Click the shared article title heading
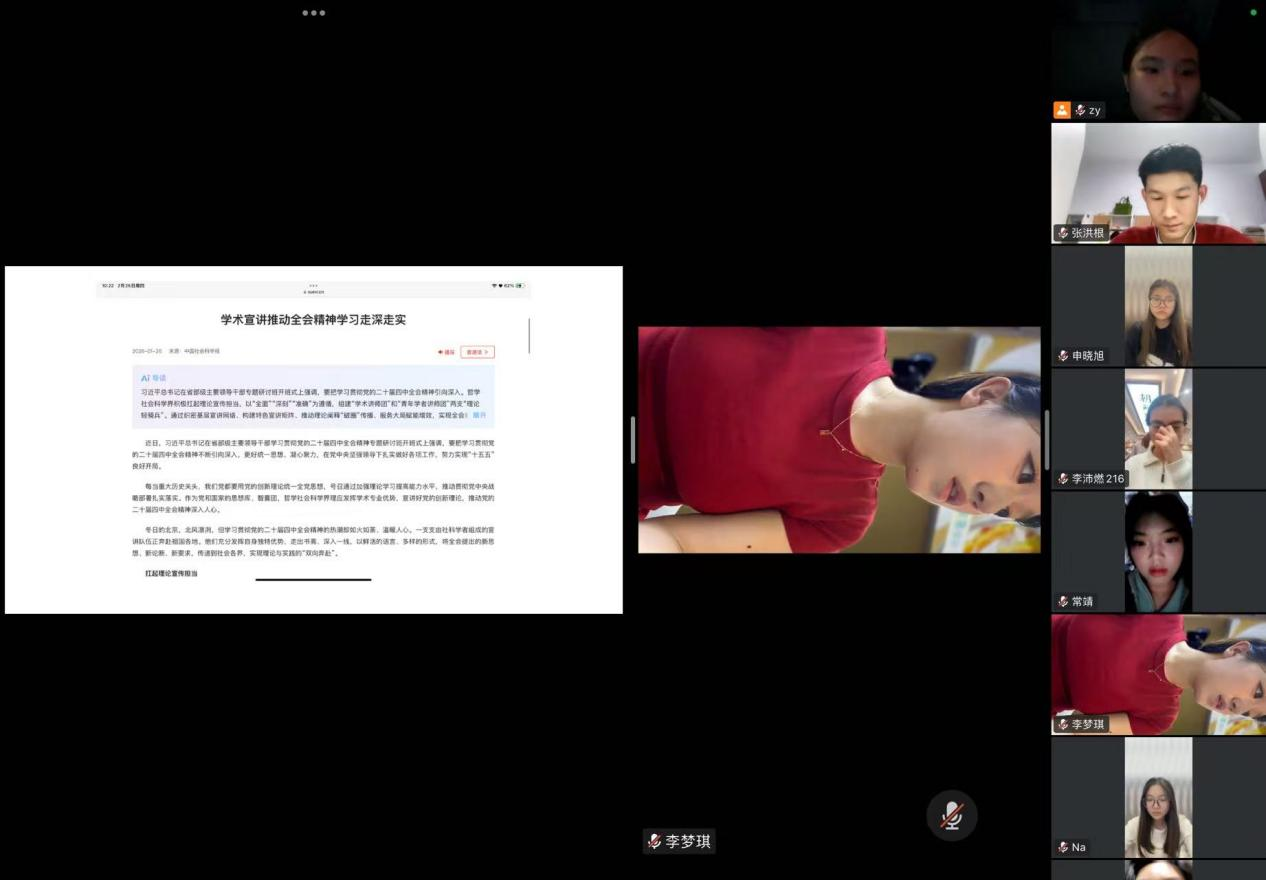1266x880 pixels. coord(313,320)
